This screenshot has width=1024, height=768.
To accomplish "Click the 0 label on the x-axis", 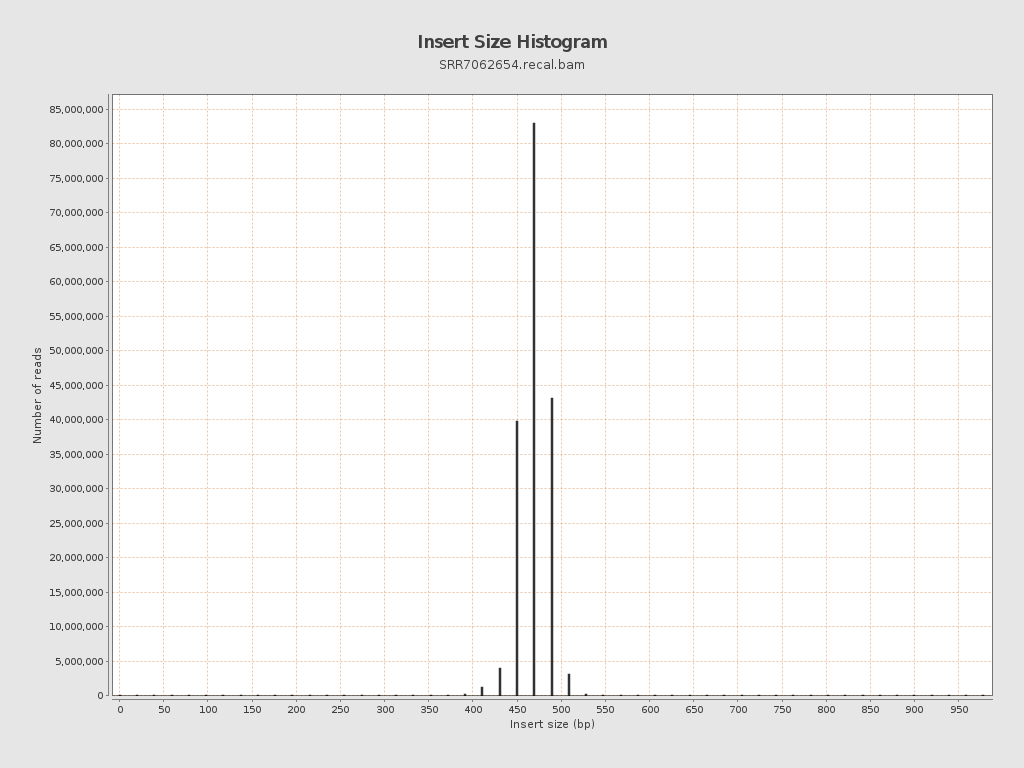I will tap(120, 709).
